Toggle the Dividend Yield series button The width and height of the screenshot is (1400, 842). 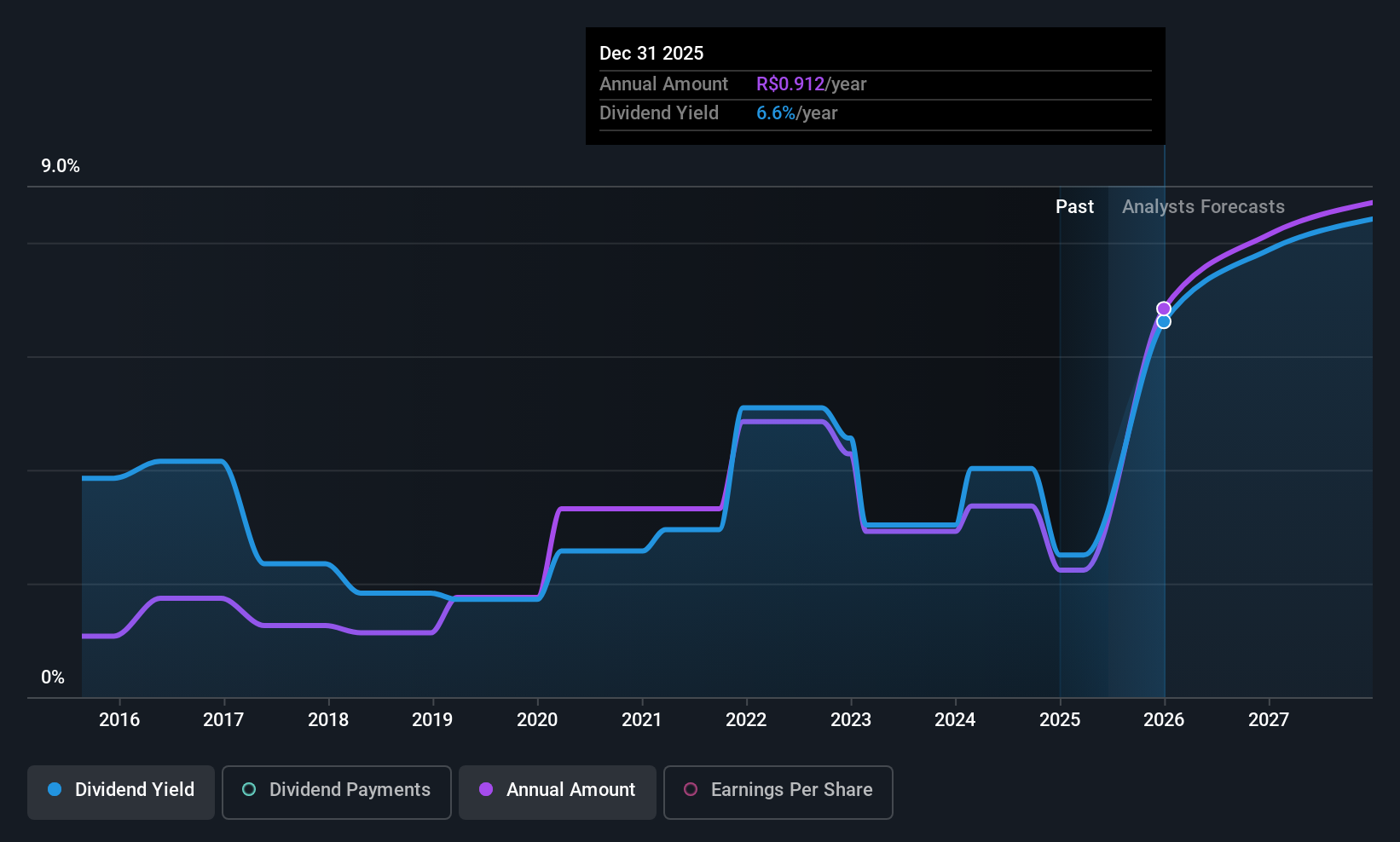[x=121, y=793]
